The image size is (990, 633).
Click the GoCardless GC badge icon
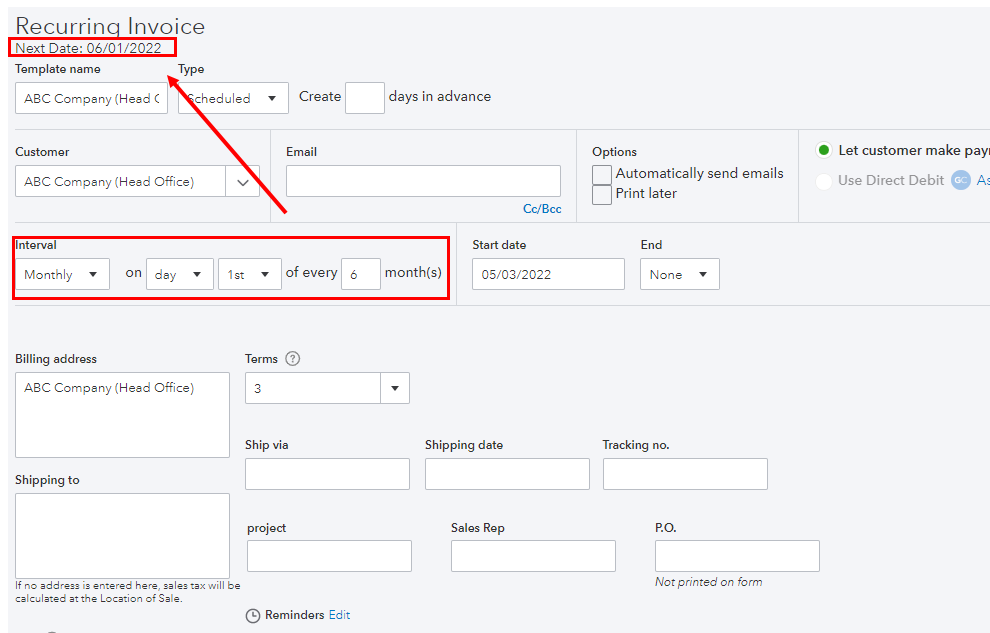(961, 180)
